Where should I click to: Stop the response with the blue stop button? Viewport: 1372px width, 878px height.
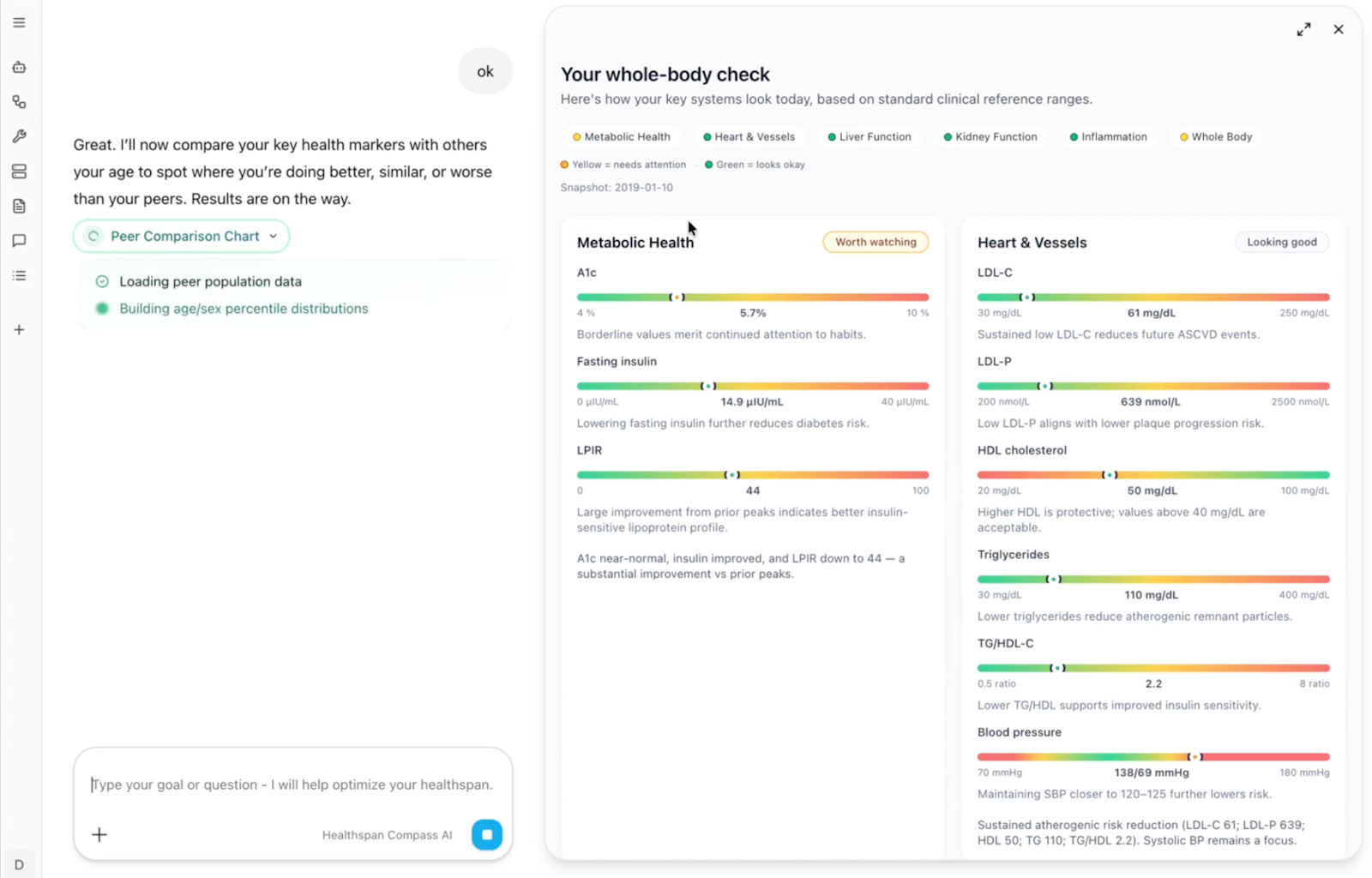click(x=486, y=834)
